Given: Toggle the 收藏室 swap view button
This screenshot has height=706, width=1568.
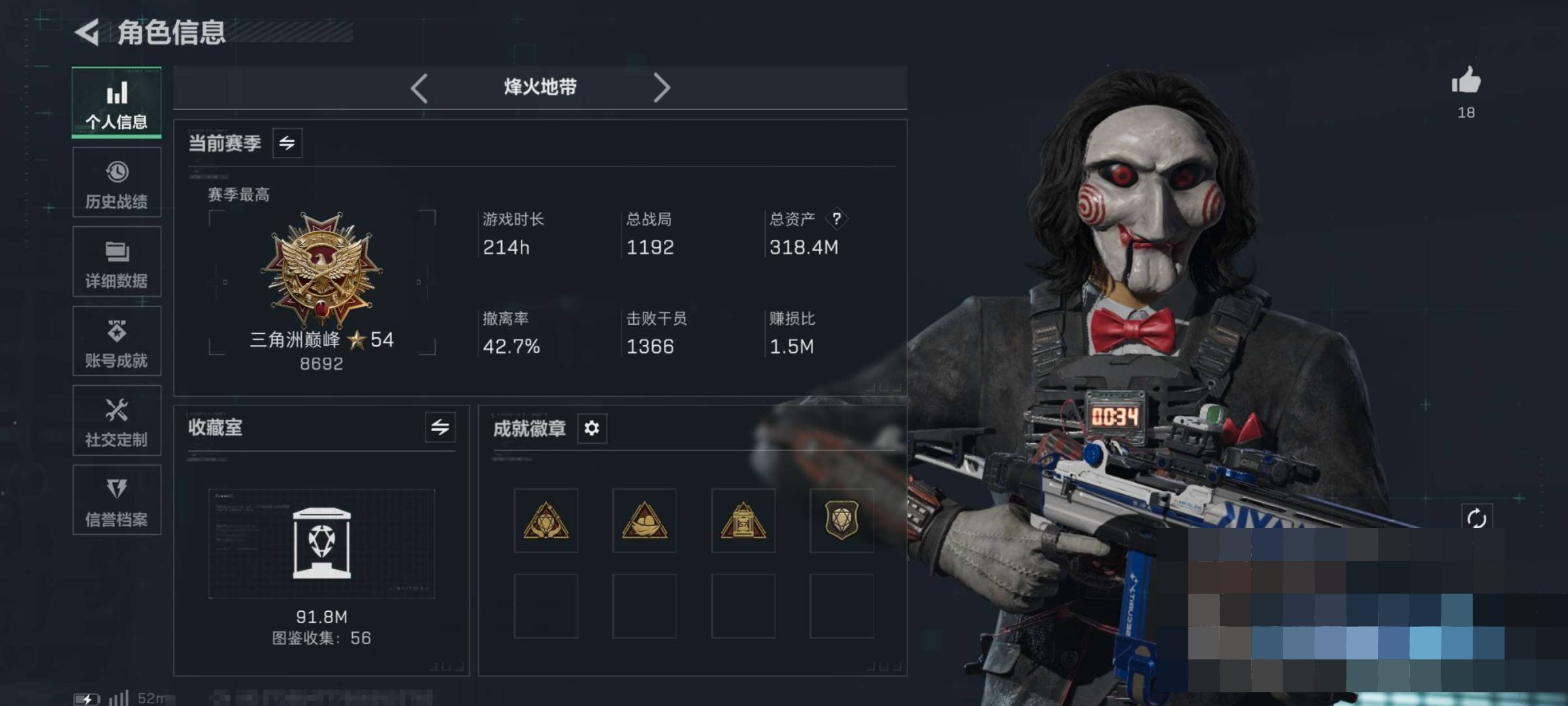Looking at the screenshot, I should point(440,428).
